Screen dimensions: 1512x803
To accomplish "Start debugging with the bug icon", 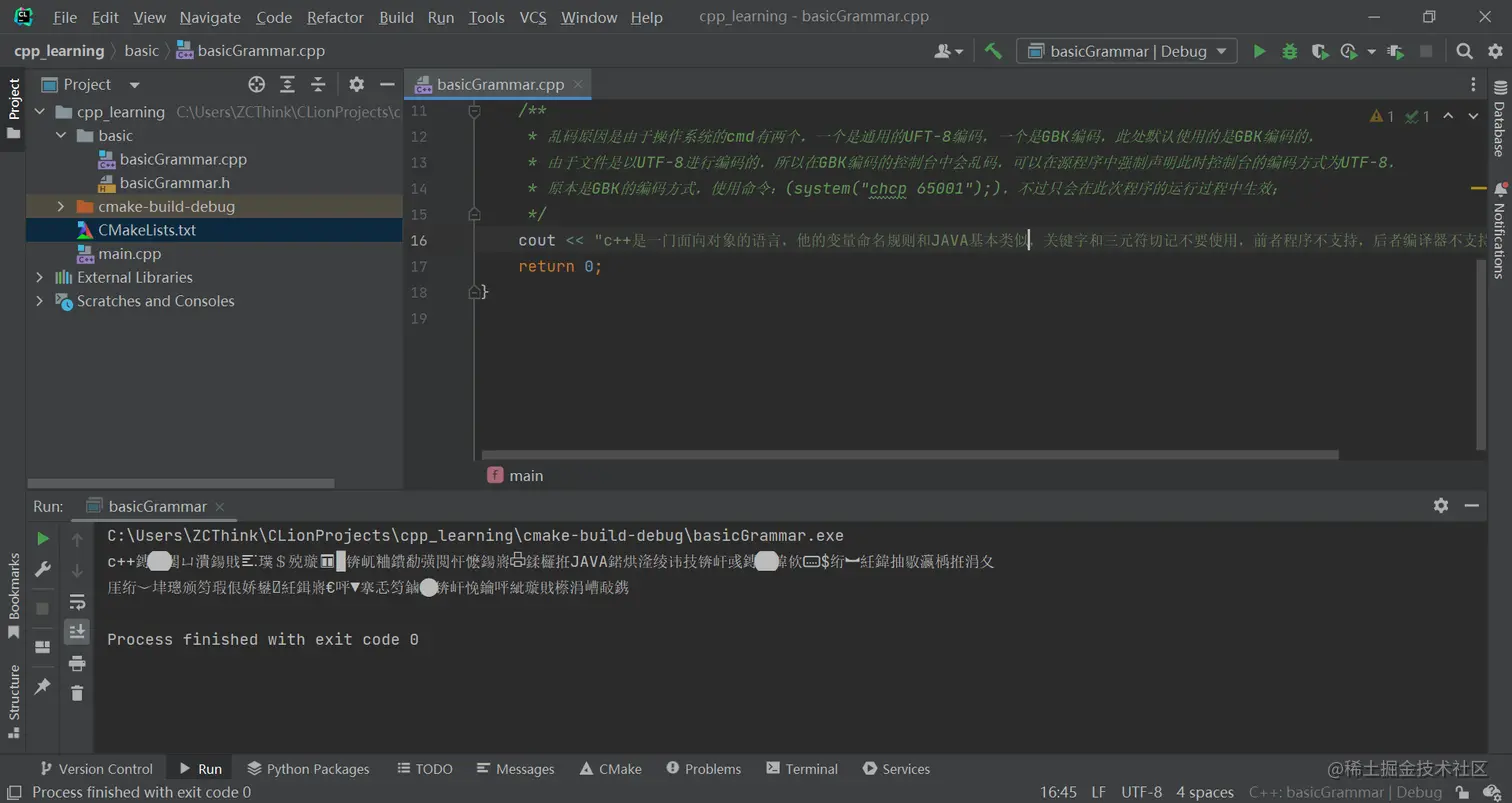I will (1290, 51).
